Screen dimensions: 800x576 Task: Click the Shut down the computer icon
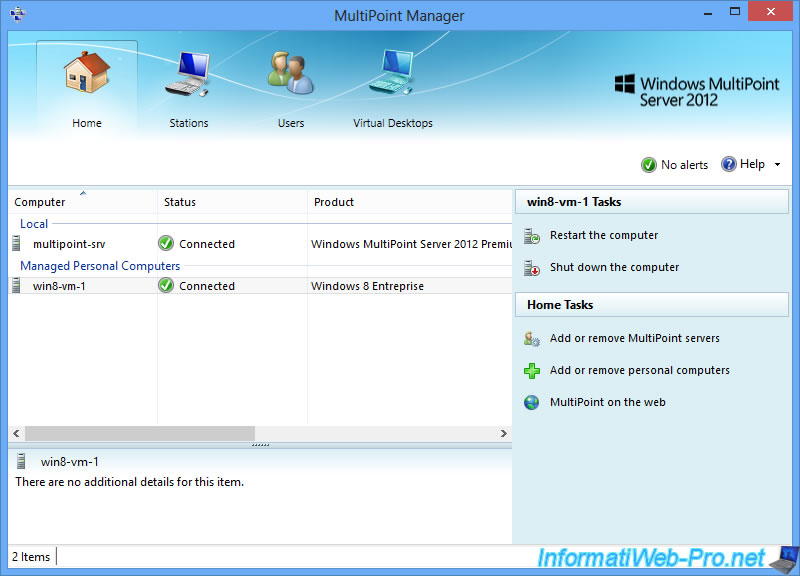(532, 268)
